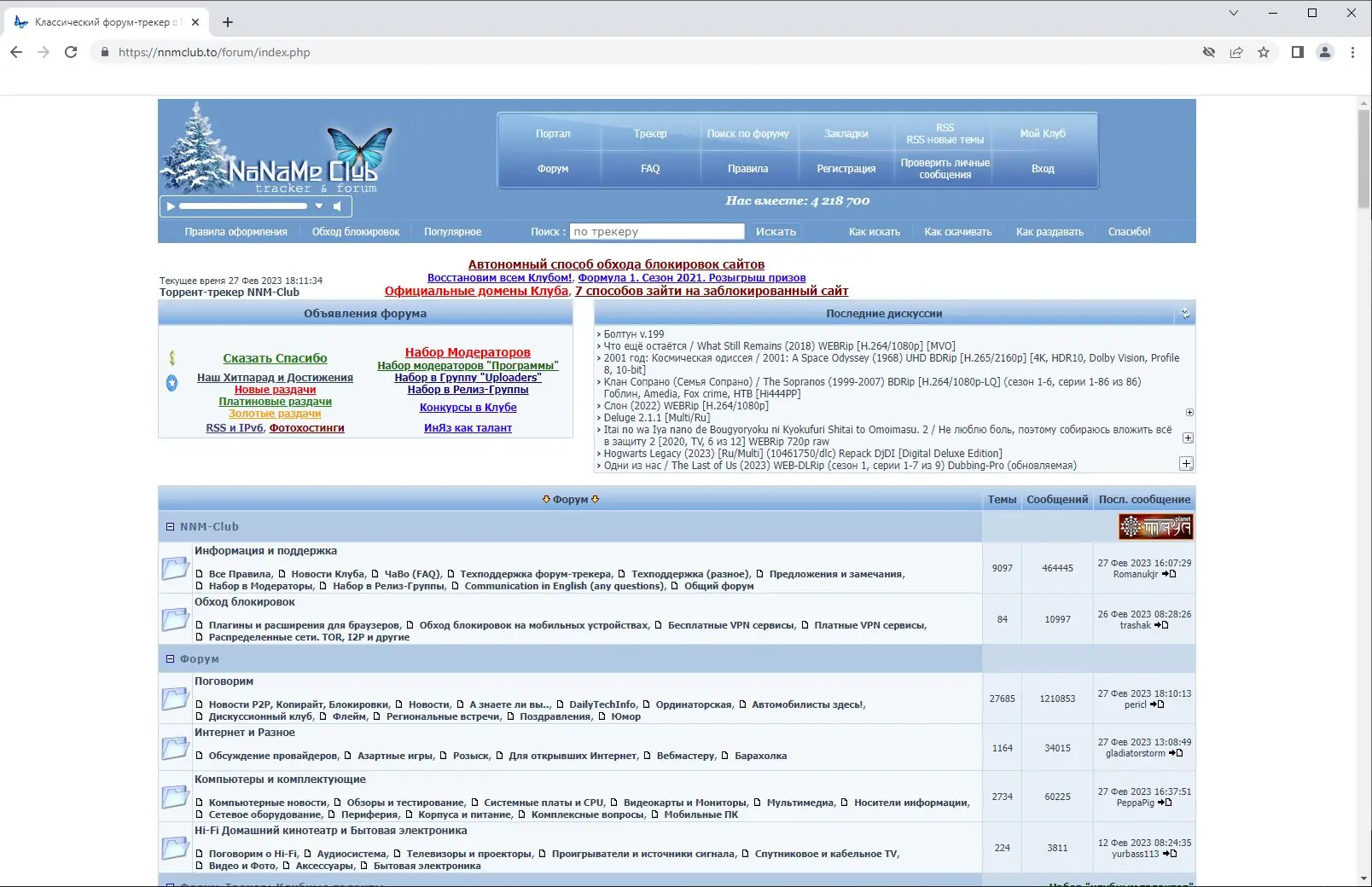Image resolution: width=1372 pixels, height=887 pixels.
Task: Click the page icon before Все Правила
Action: [200, 574]
